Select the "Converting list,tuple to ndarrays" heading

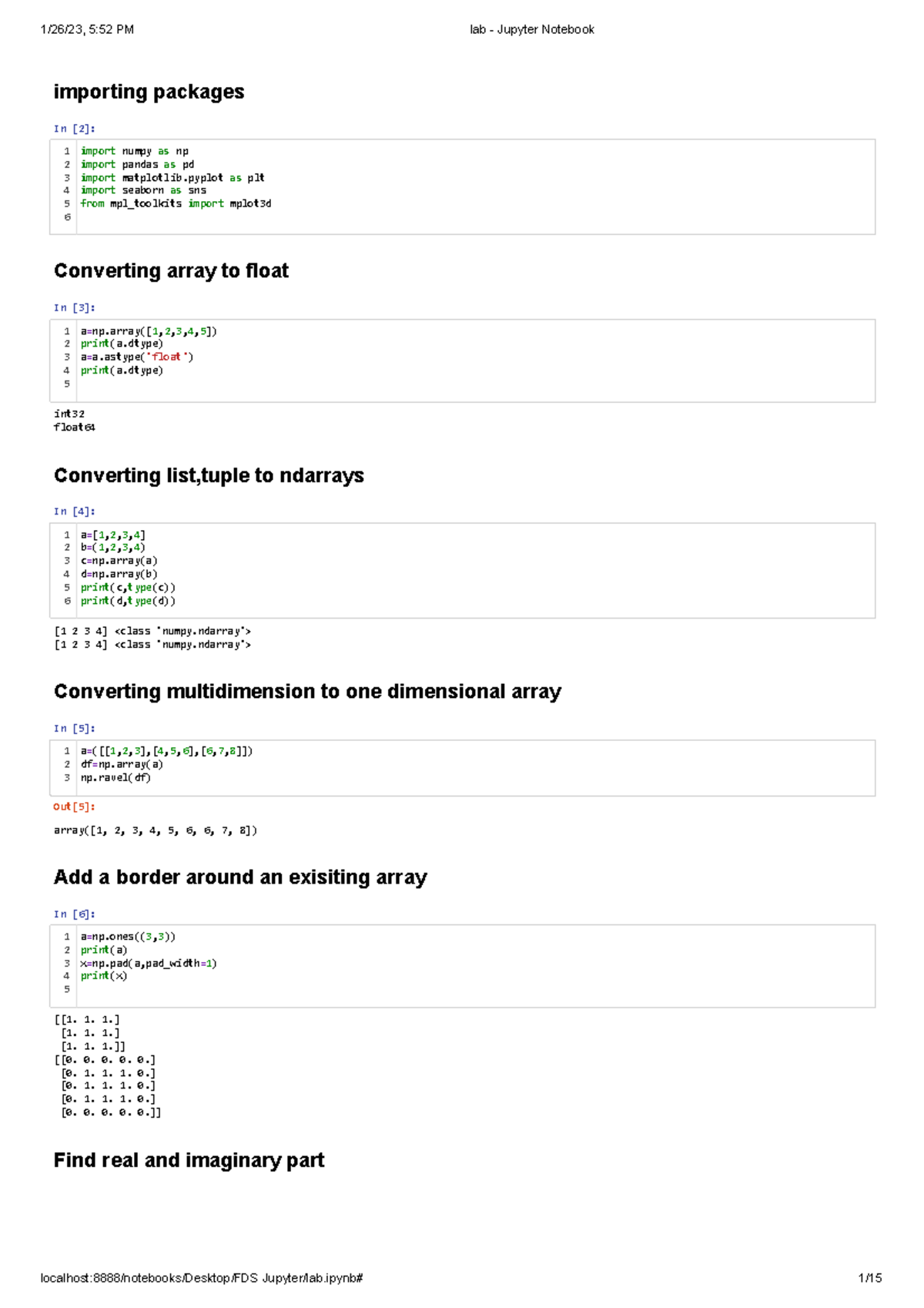[x=209, y=476]
